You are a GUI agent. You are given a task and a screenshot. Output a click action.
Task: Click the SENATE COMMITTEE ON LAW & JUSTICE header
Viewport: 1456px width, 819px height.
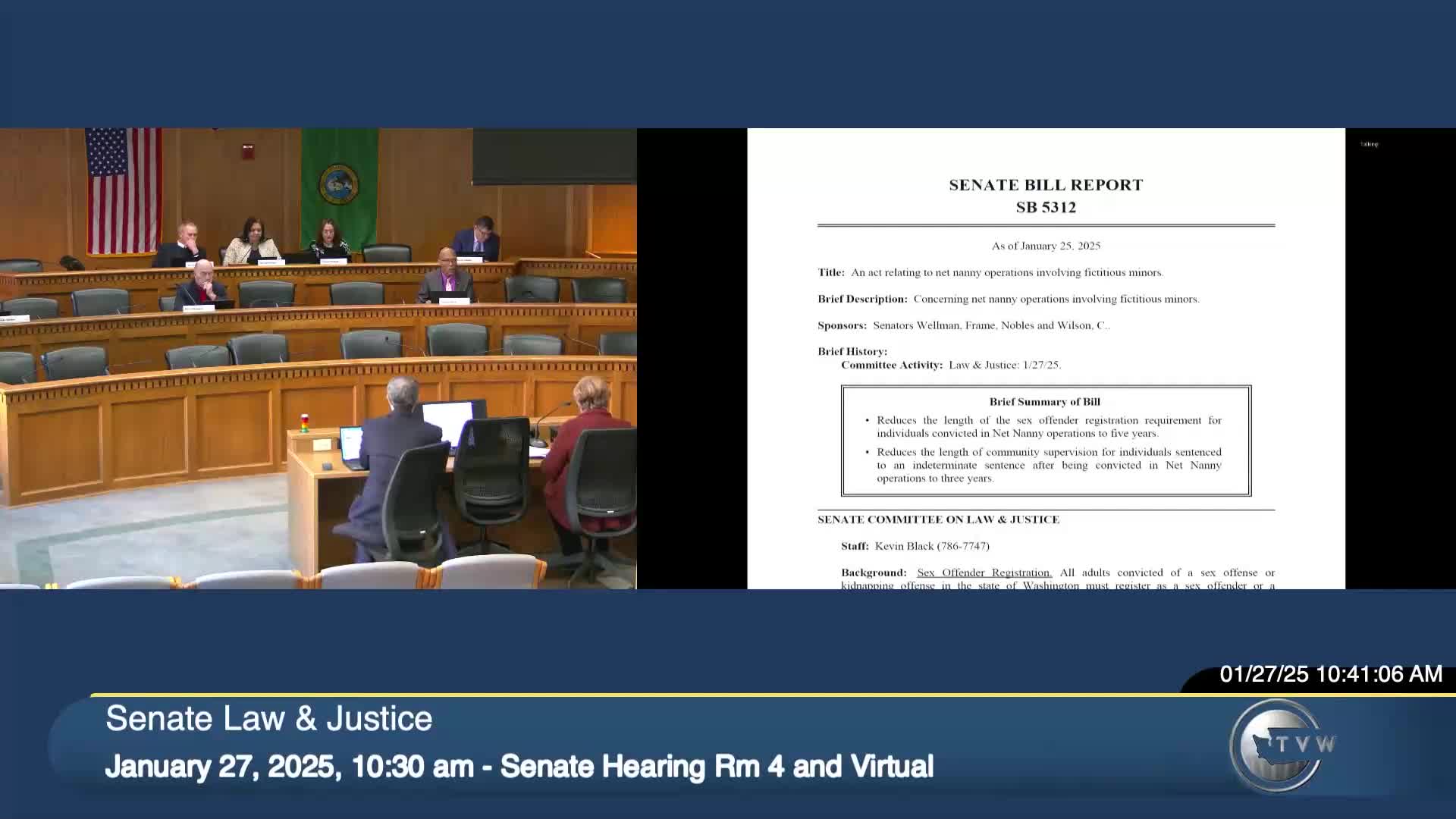(937, 519)
